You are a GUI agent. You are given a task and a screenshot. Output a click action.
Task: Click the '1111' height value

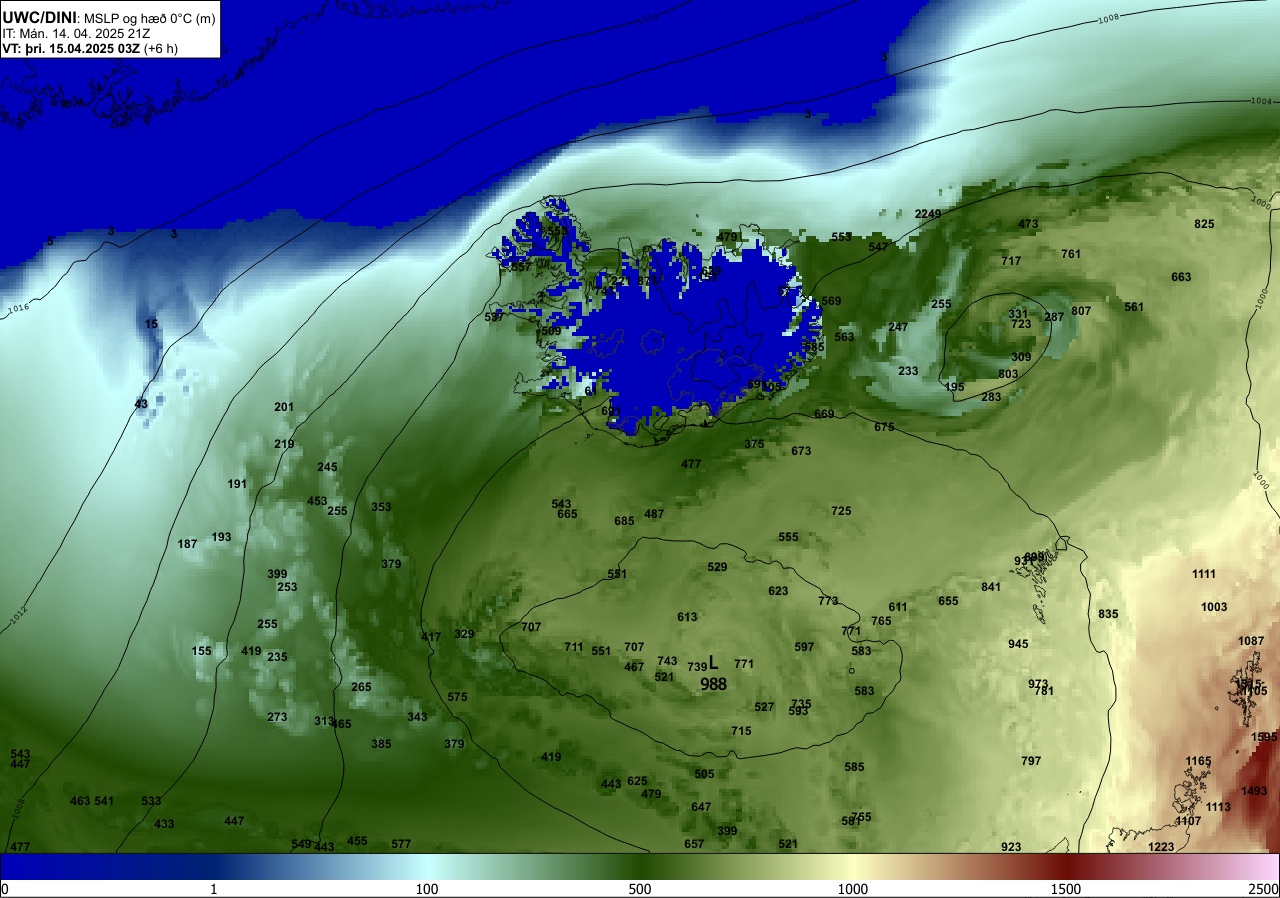(1204, 574)
